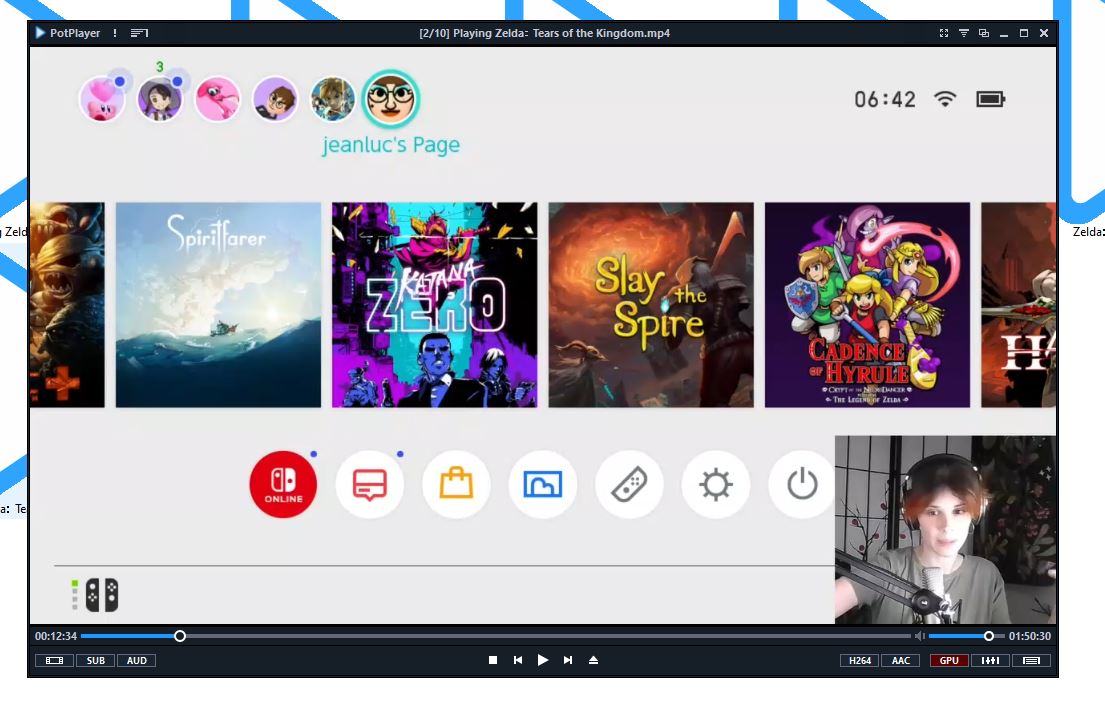Play the video
This screenshot has height=722, width=1105.
pyautogui.click(x=543, y=660)
